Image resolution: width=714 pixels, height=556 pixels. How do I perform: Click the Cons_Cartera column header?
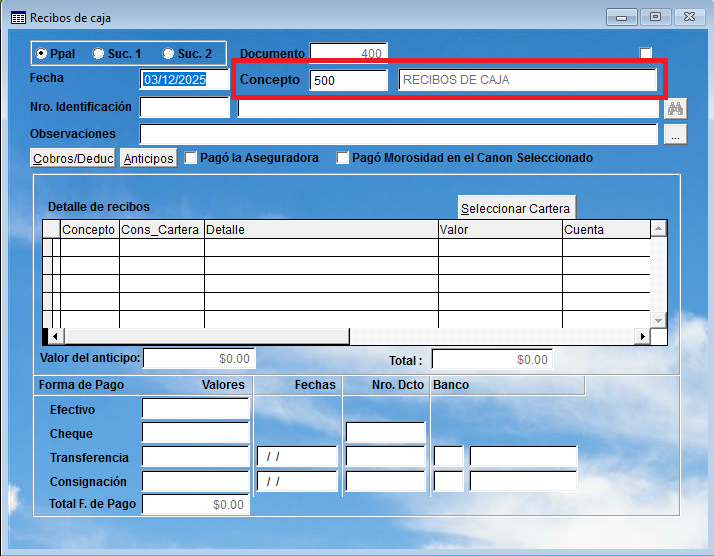[162, 230]
